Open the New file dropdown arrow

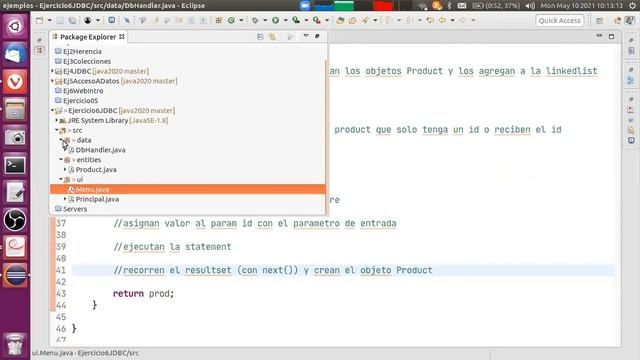click(x=49, y=20)
